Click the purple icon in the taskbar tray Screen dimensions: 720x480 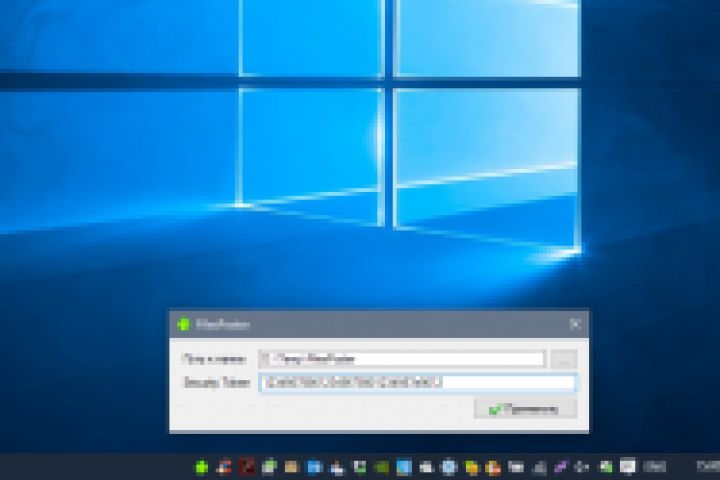point(560,467)
